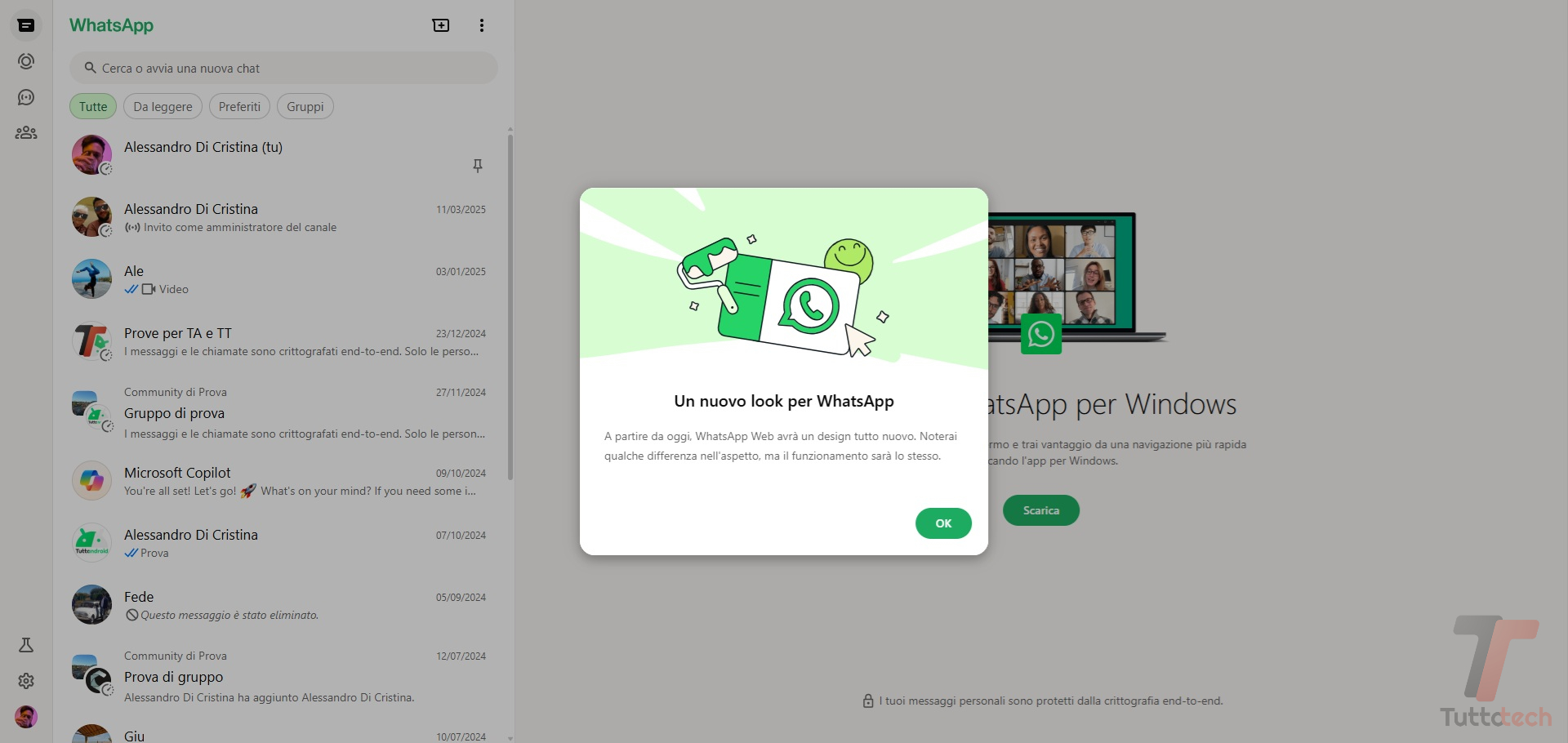The image size is (1568, 743).
Task: Filter chats by Da leggere
Action: pos(163,107)
